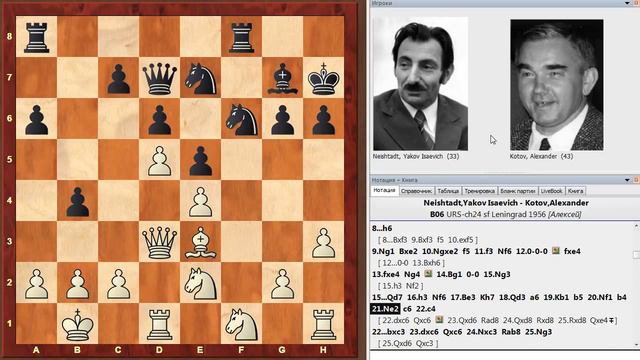
Task: Jump to move 24.Nxc3
Action: tap(482, 332)
